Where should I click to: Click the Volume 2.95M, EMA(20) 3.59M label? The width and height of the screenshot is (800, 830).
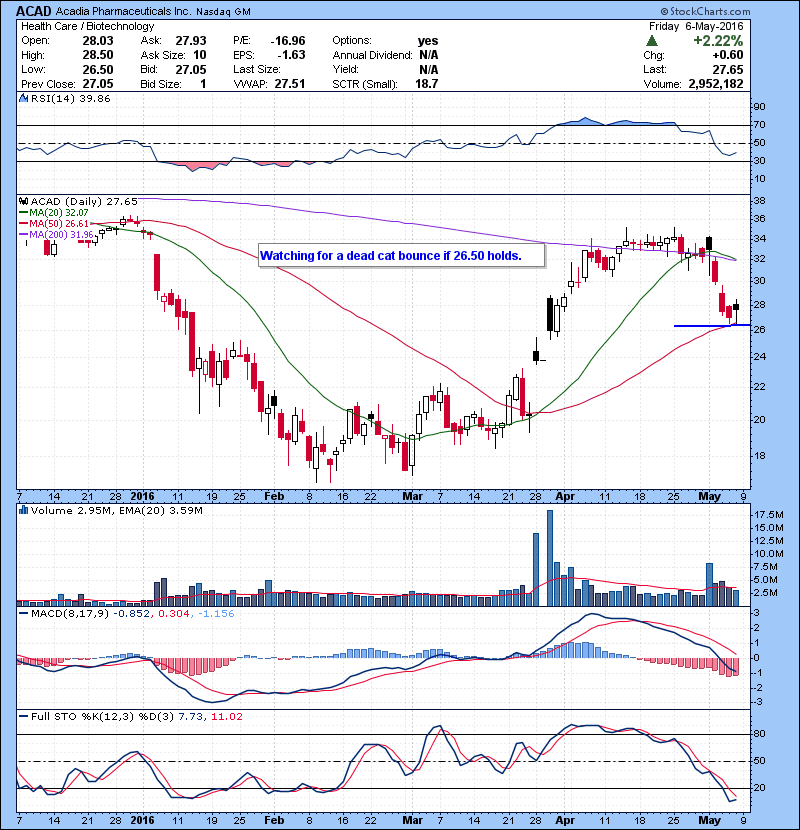(116, 510)
